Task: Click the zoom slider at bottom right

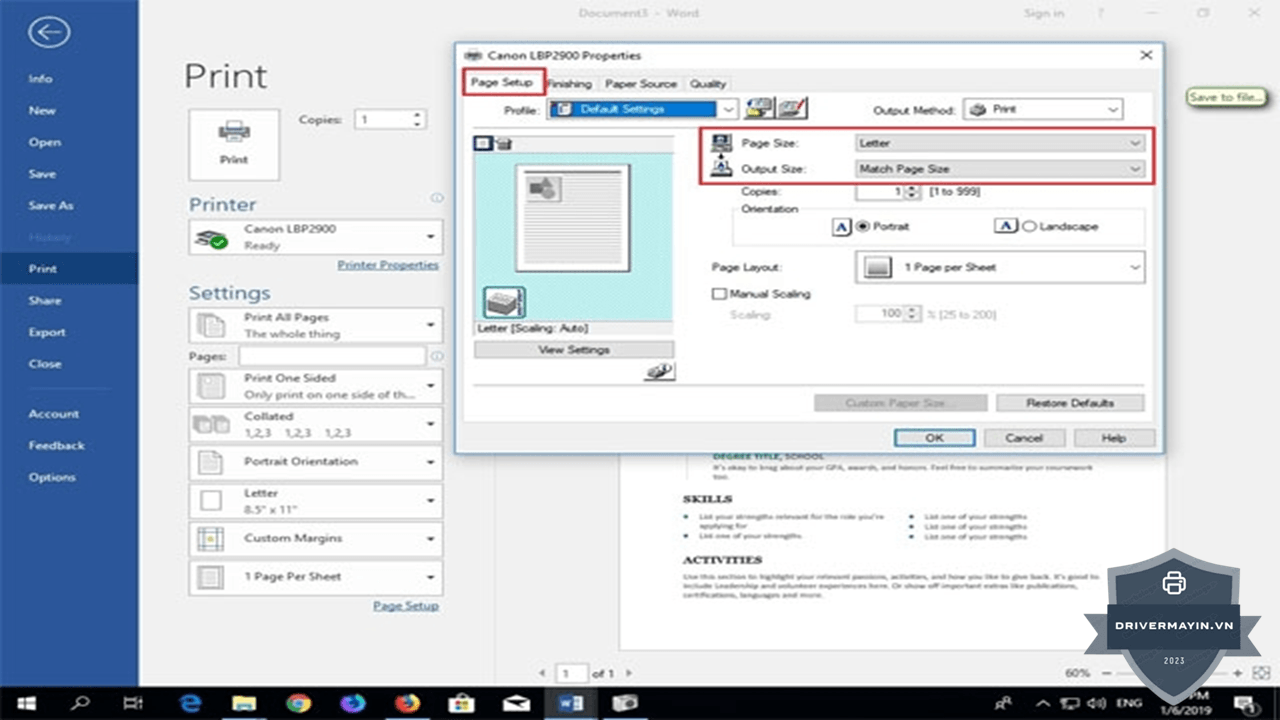Action: 1166,673
